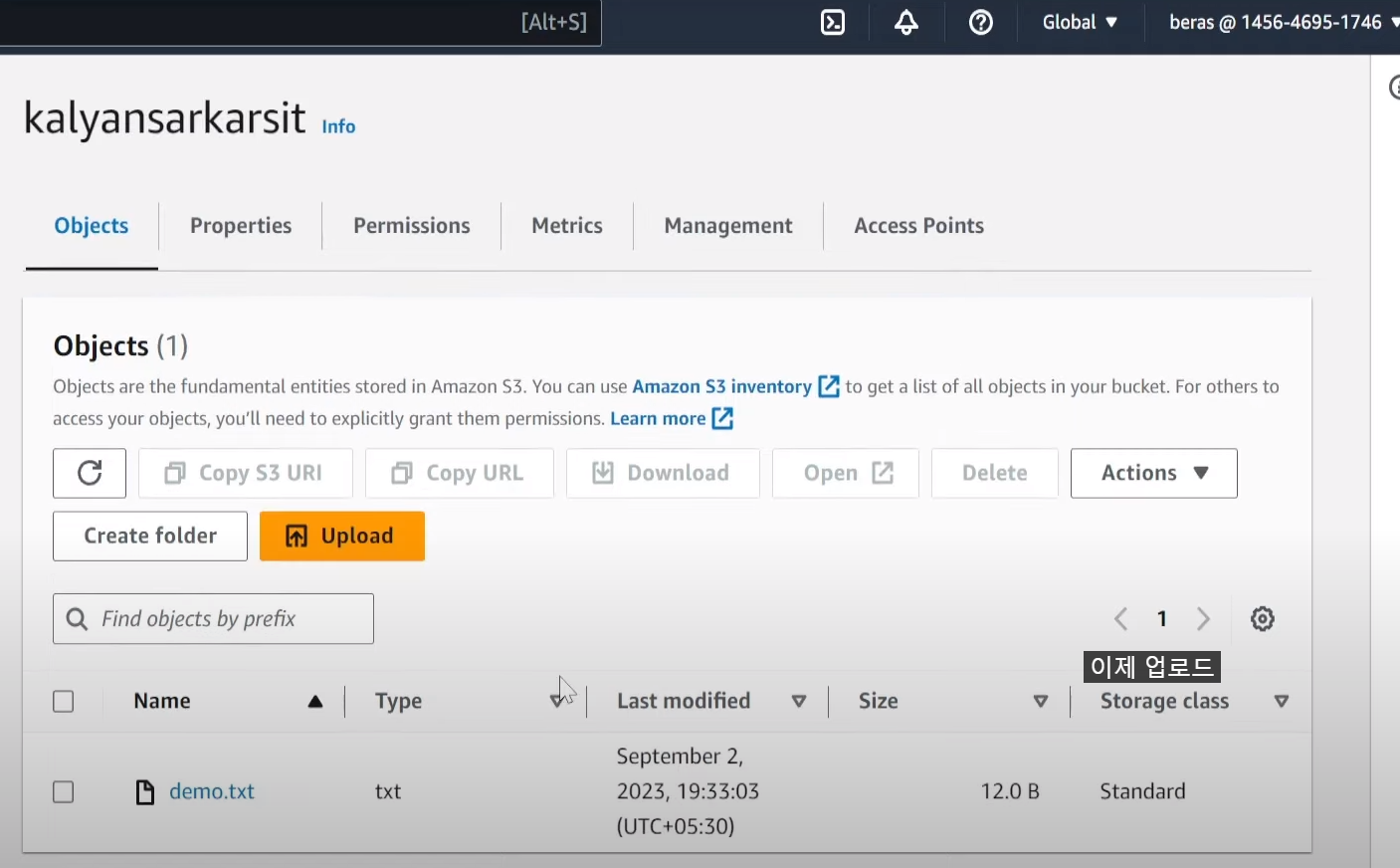The height and width of the screenshot is (868, 1400).
Task: Open the Permissions tab
Action: tap(412, 226)
